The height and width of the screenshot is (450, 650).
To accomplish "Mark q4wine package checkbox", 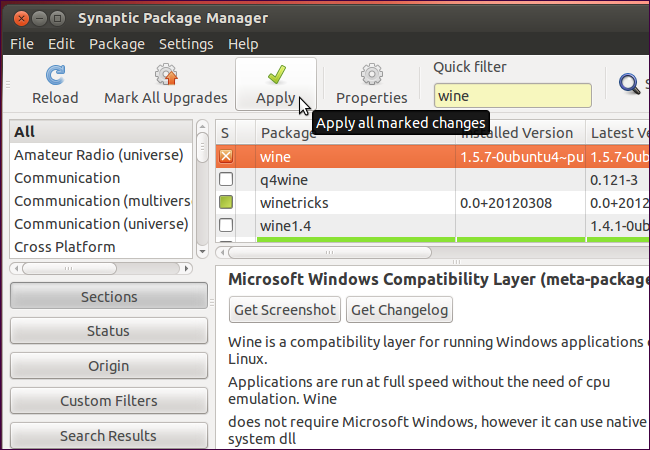I will [x=226, y=179].
